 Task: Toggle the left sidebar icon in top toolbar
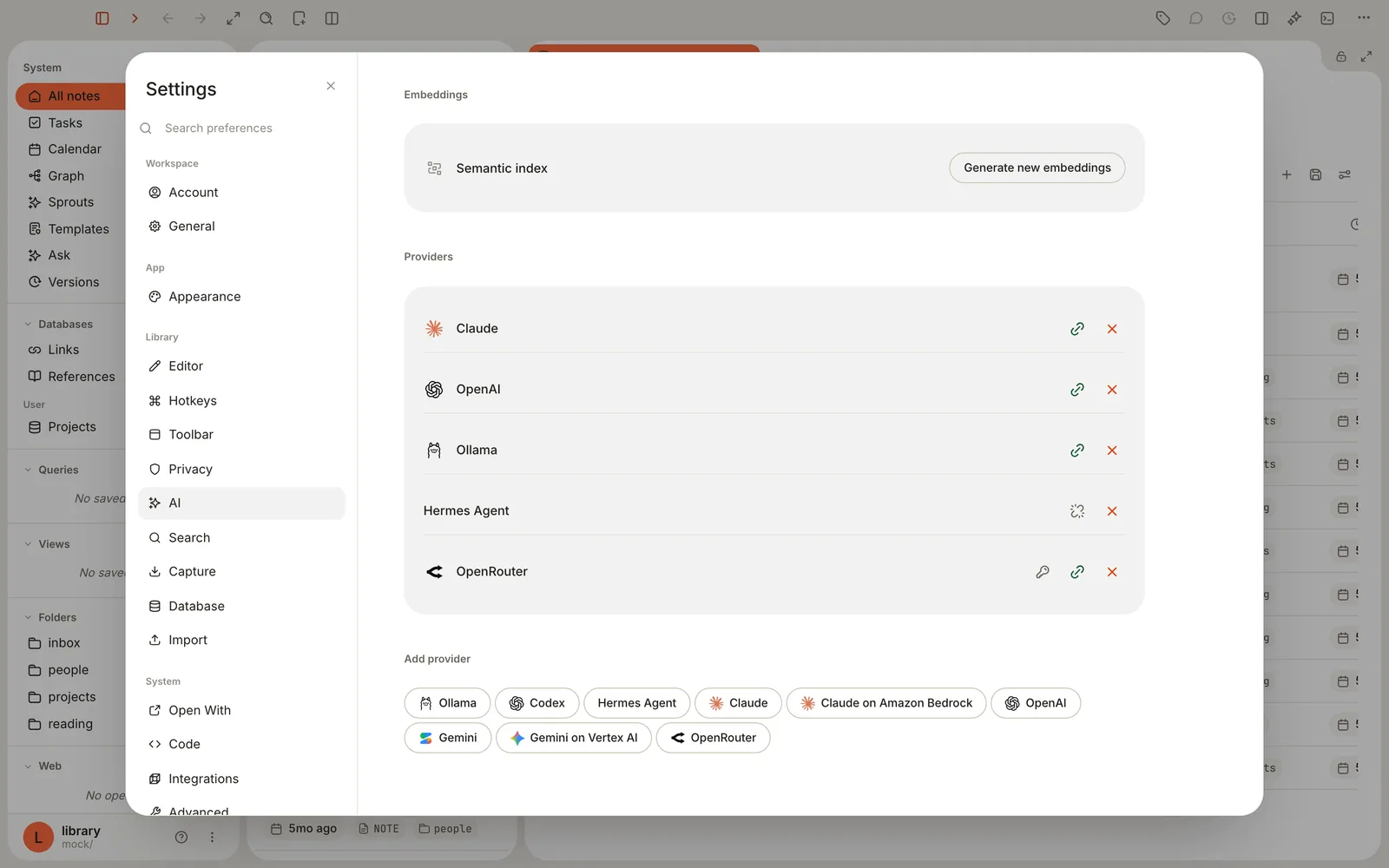(102, 18)
